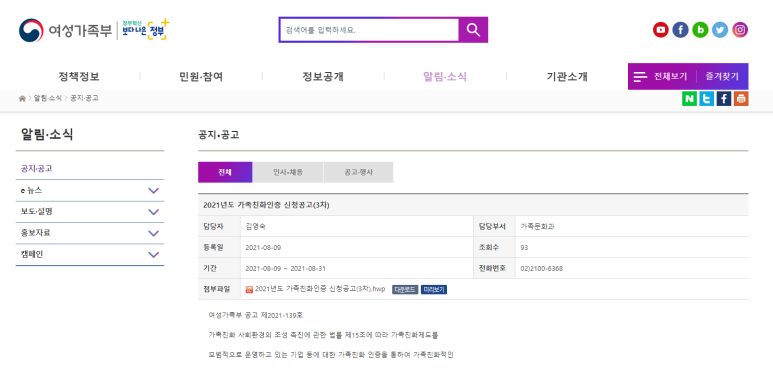Click the phone number 02)2100-6368
The width and height of the screenshot is (773, 371).
542,269
